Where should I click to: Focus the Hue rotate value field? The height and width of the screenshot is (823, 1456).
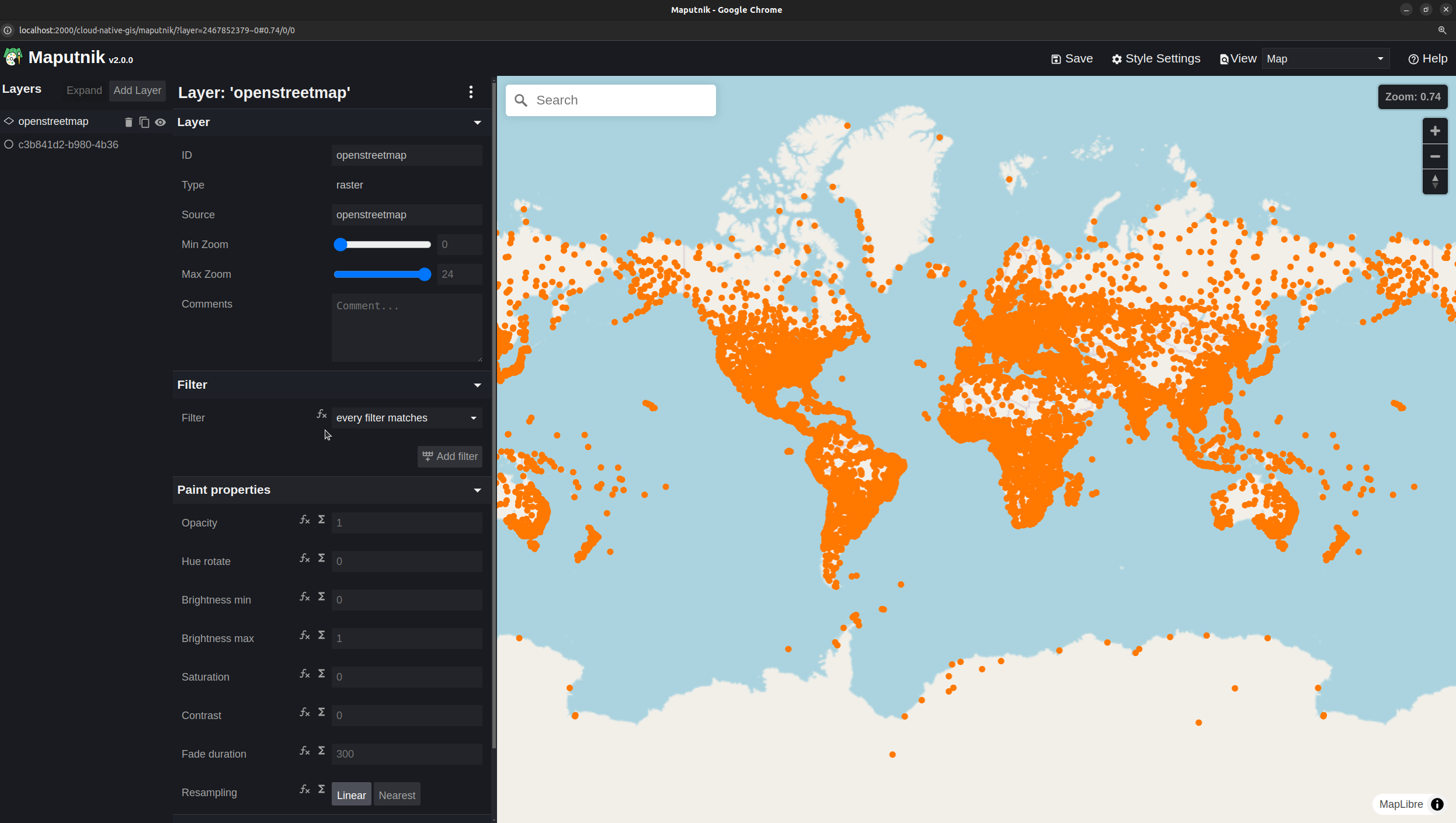406,562
